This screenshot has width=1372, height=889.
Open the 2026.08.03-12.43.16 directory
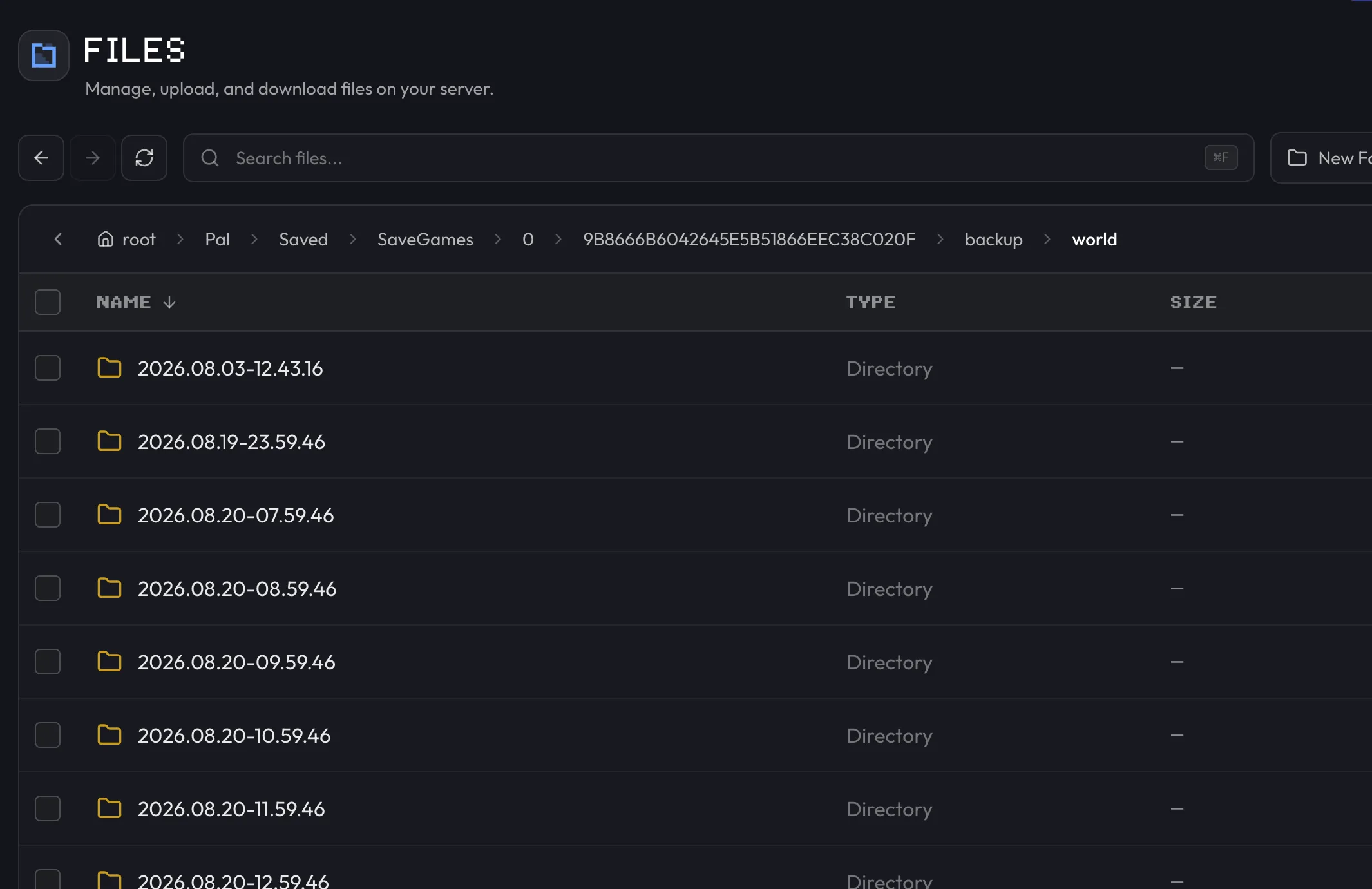231,368
